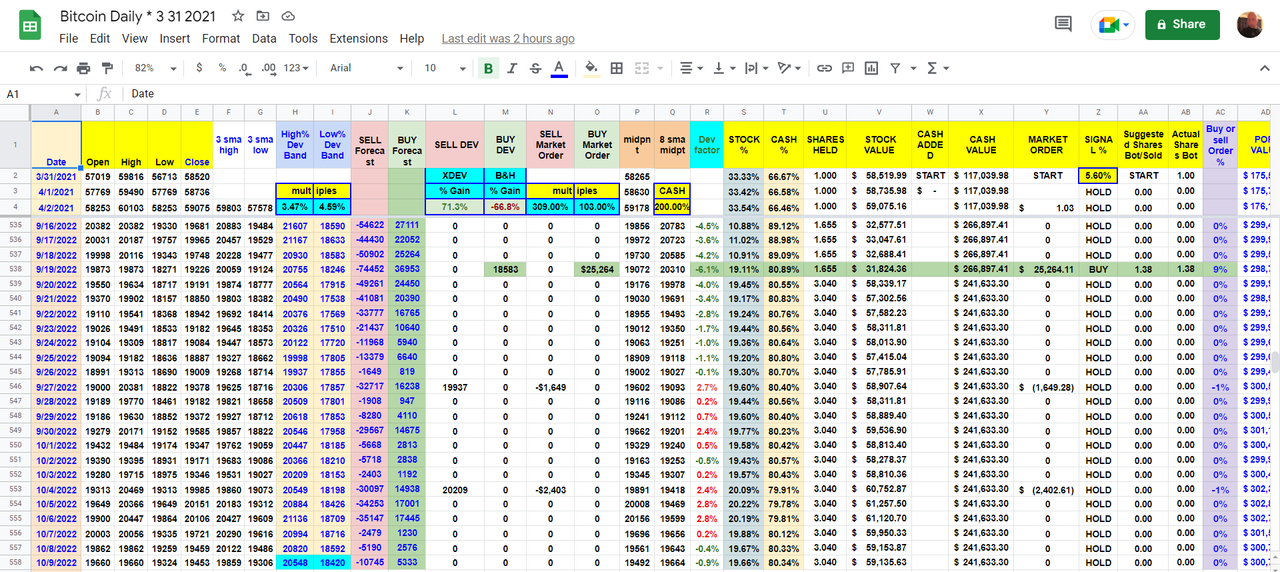
Task: Open the zoom level dropdown showing 82%
Action: click(154, 68)
